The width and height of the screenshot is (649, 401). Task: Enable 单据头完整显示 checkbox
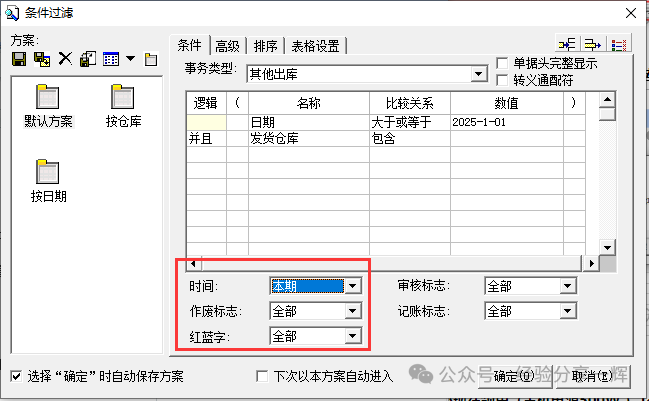[x=503, y=63]
